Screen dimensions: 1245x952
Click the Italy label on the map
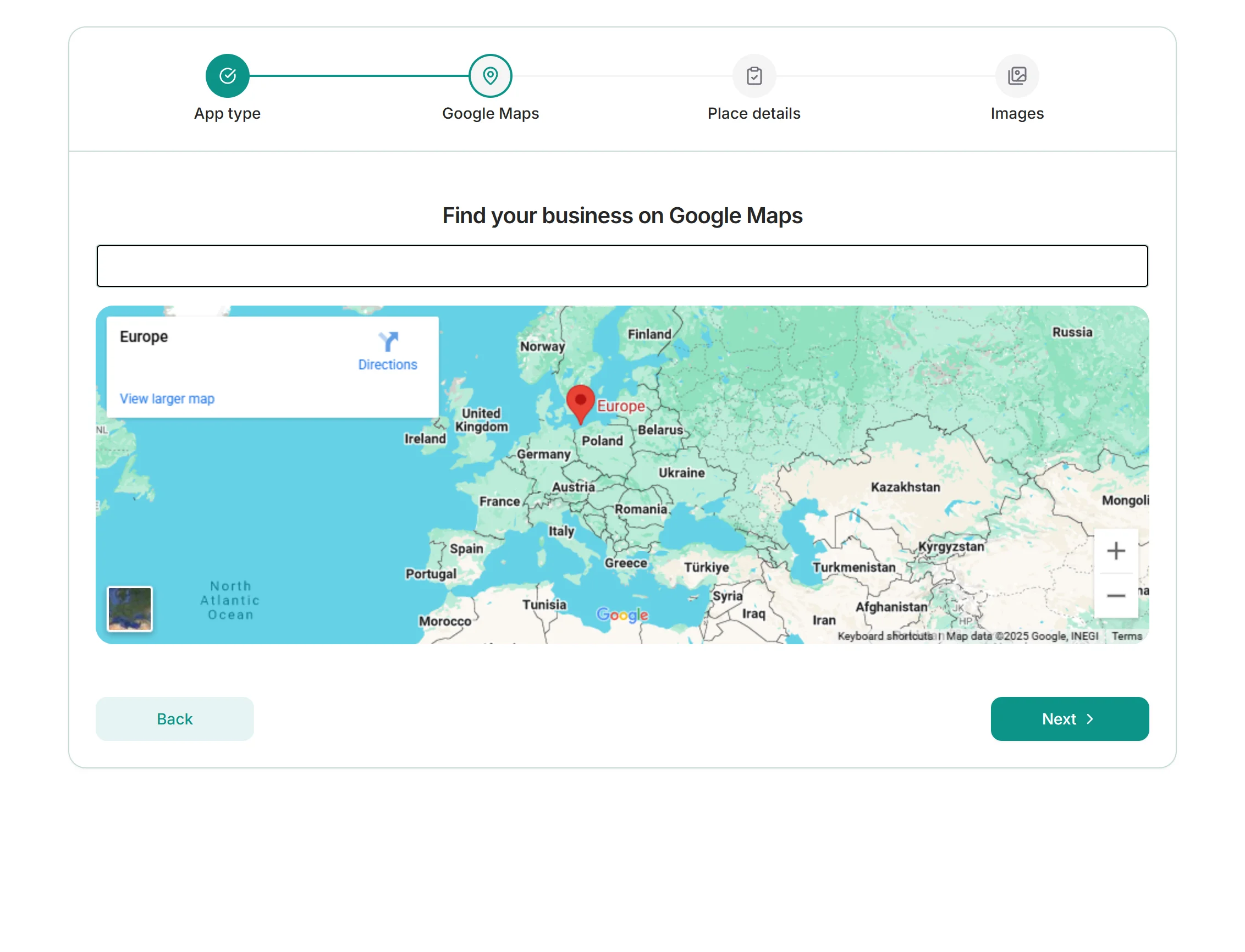point(561,531)
